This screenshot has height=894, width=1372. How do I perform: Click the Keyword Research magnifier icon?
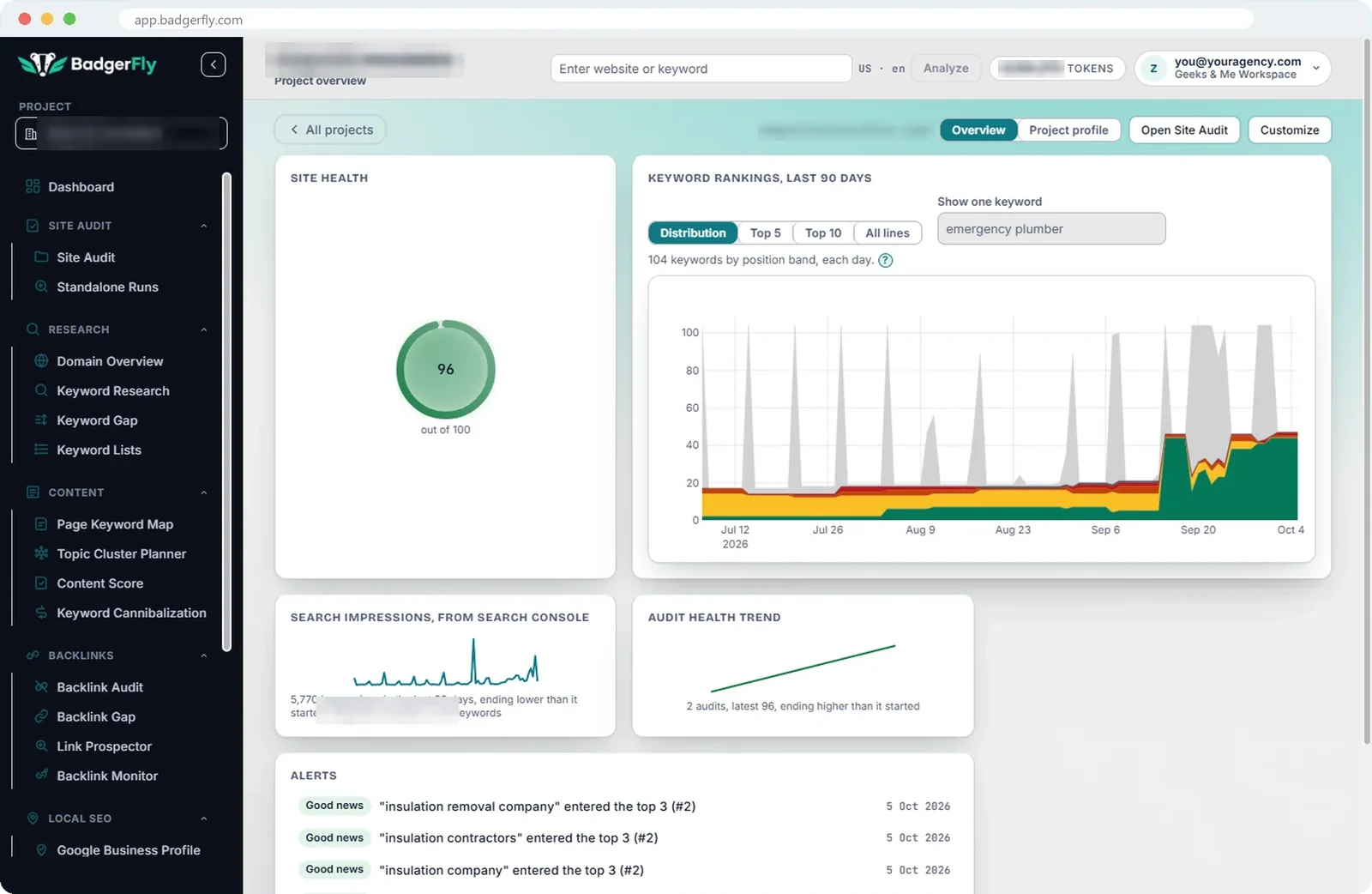click(x=41, y=390)
